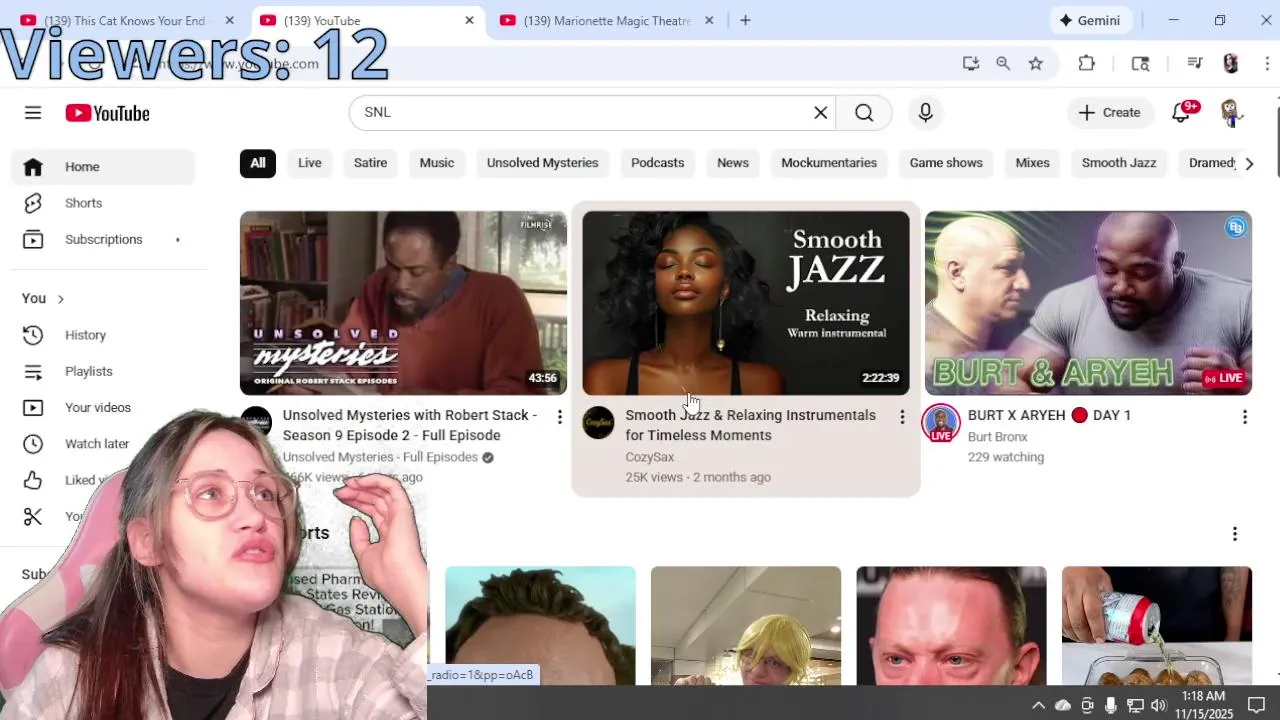Open YouTube notifications bell
The image size is (1280, 720).
[1181, 113]
